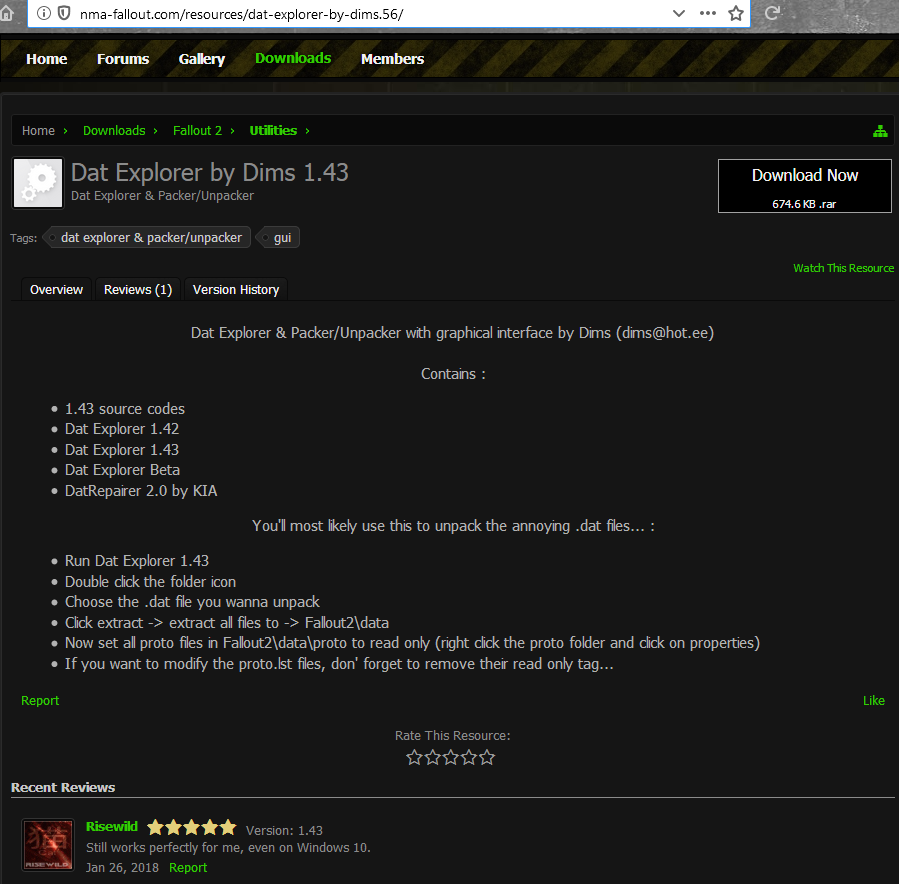Image resolution: width=899 pixels, height=884 pixels.
Task: Open Risewild's avatar image
Action: coord(48,844)
